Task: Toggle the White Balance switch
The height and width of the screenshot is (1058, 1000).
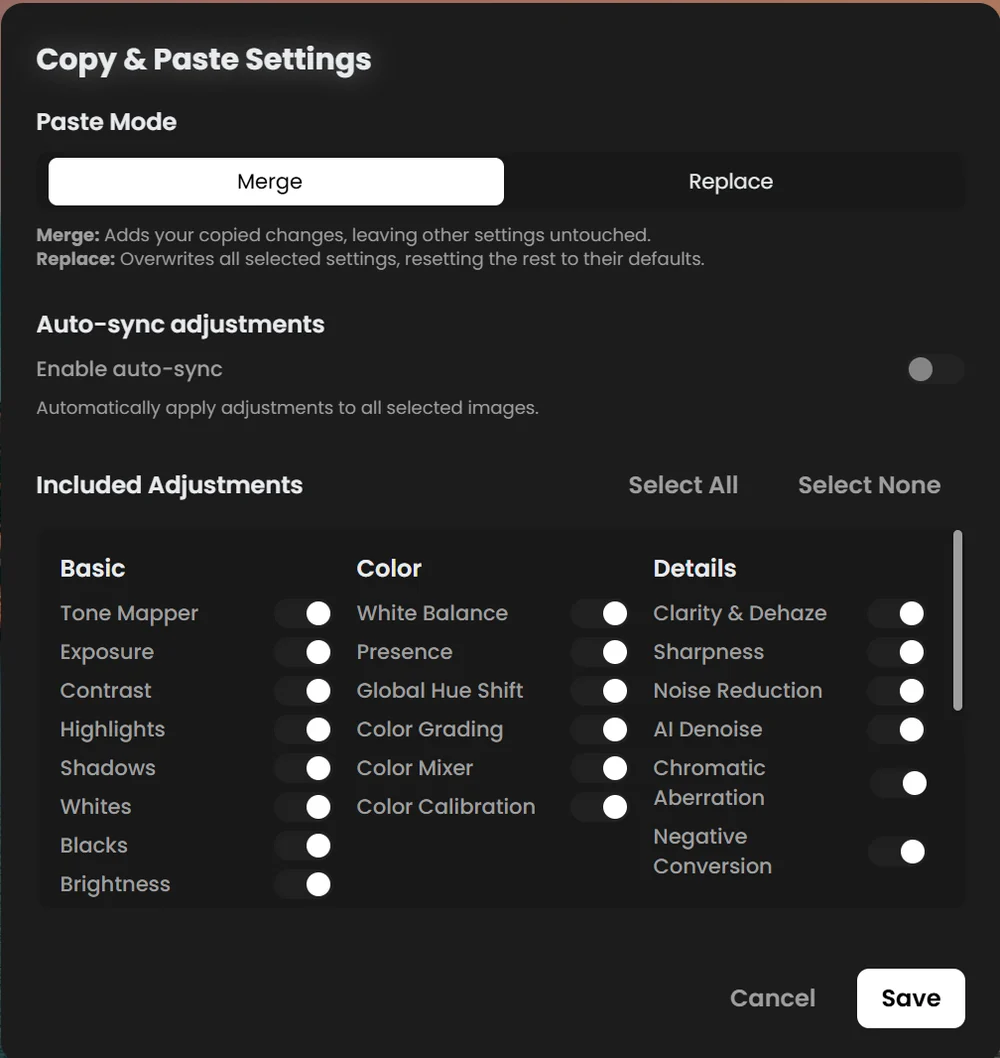Action: click(600, 613)
